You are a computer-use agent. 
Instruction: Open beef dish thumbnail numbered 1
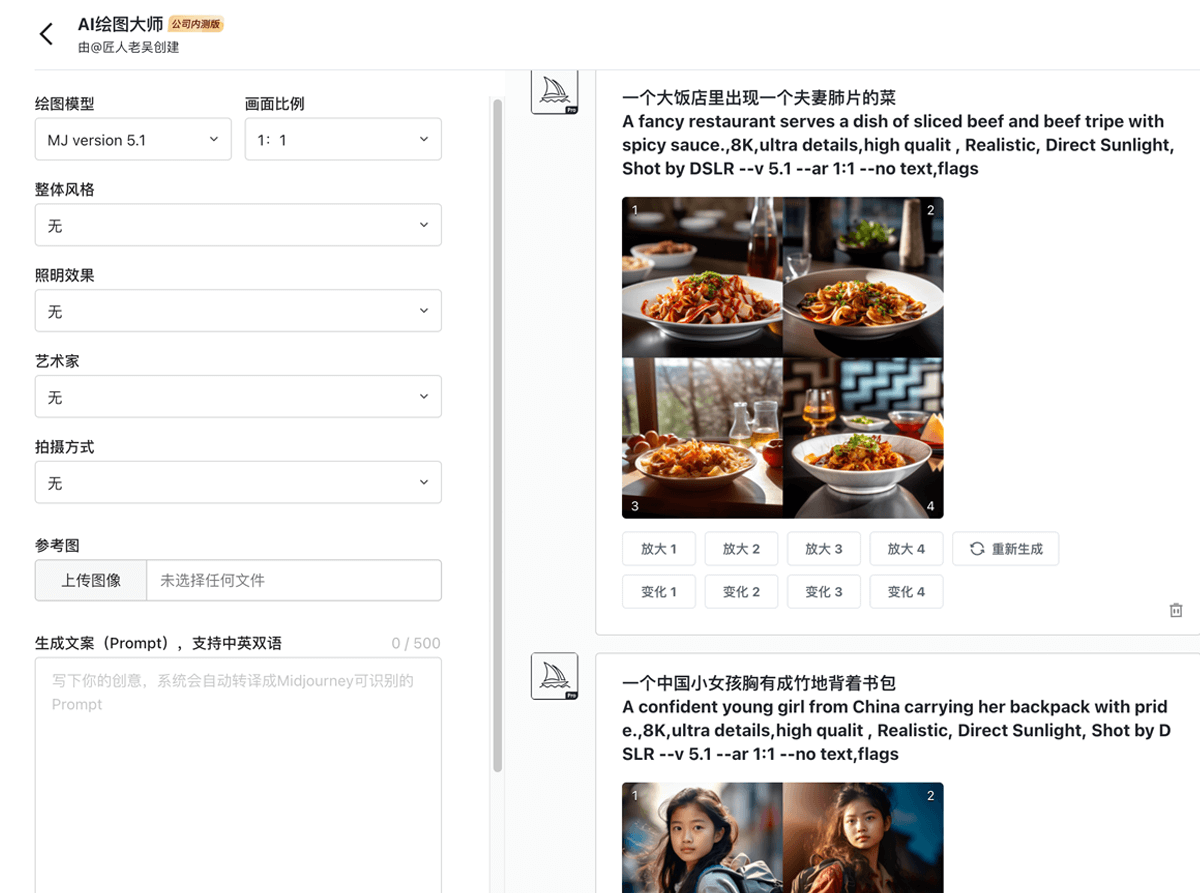tap(702, 277)
